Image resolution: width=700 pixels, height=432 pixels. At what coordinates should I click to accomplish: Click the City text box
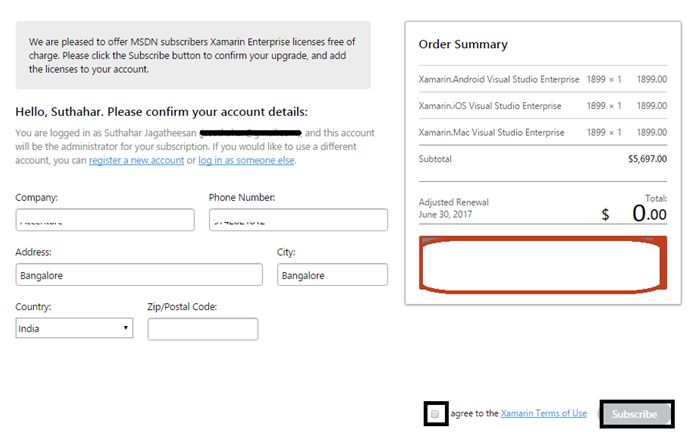332,275
